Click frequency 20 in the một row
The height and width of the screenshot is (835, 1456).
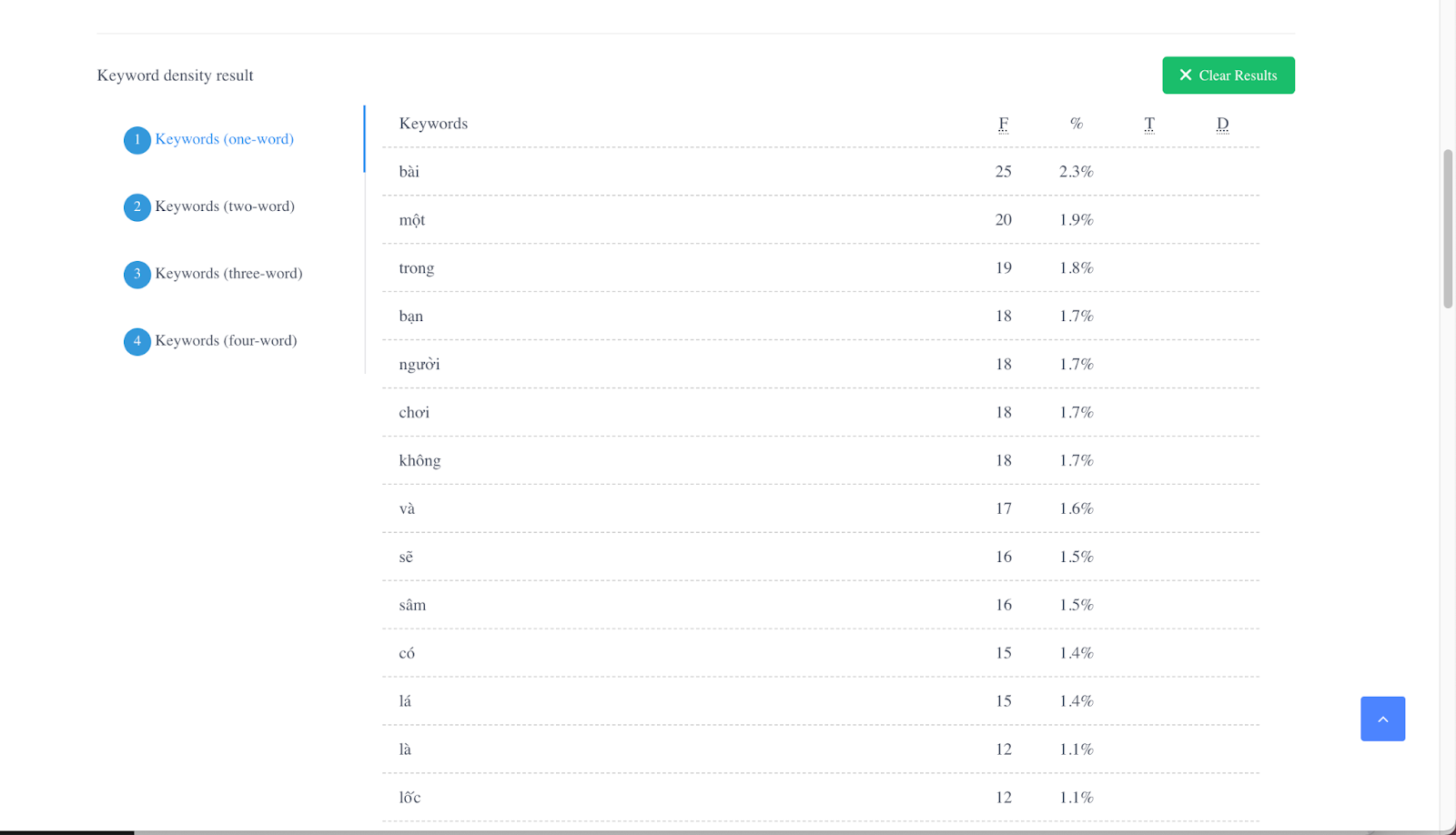tap(1003, 219)
